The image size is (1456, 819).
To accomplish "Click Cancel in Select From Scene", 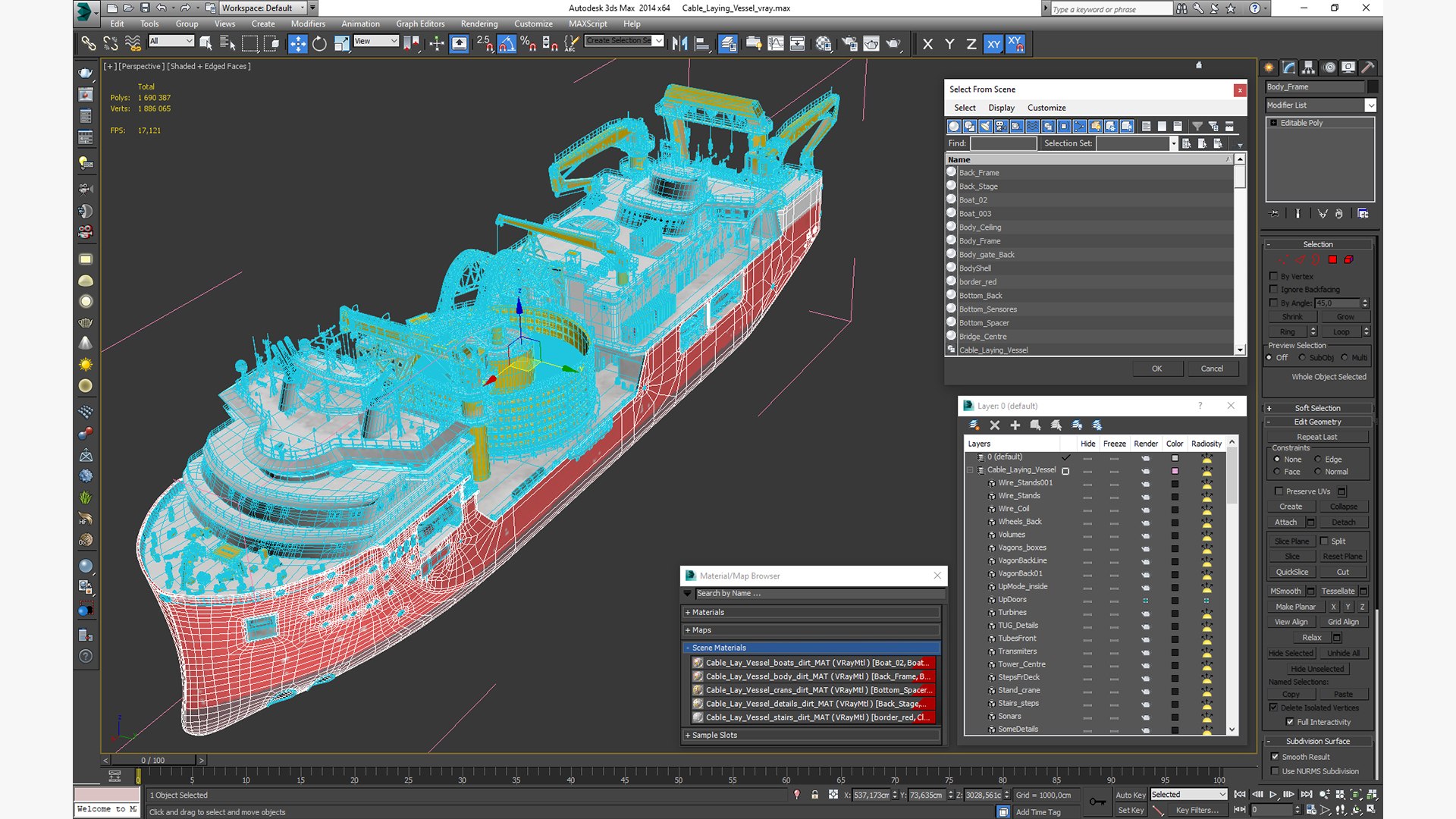I will click(x=1212, y=369).
